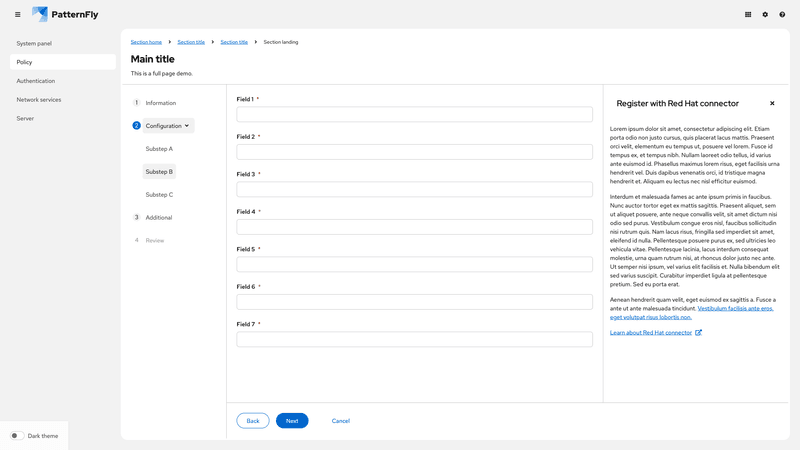The image size is (800, 450).
Task: Cancel the wizard
Action: click(341, 421)
